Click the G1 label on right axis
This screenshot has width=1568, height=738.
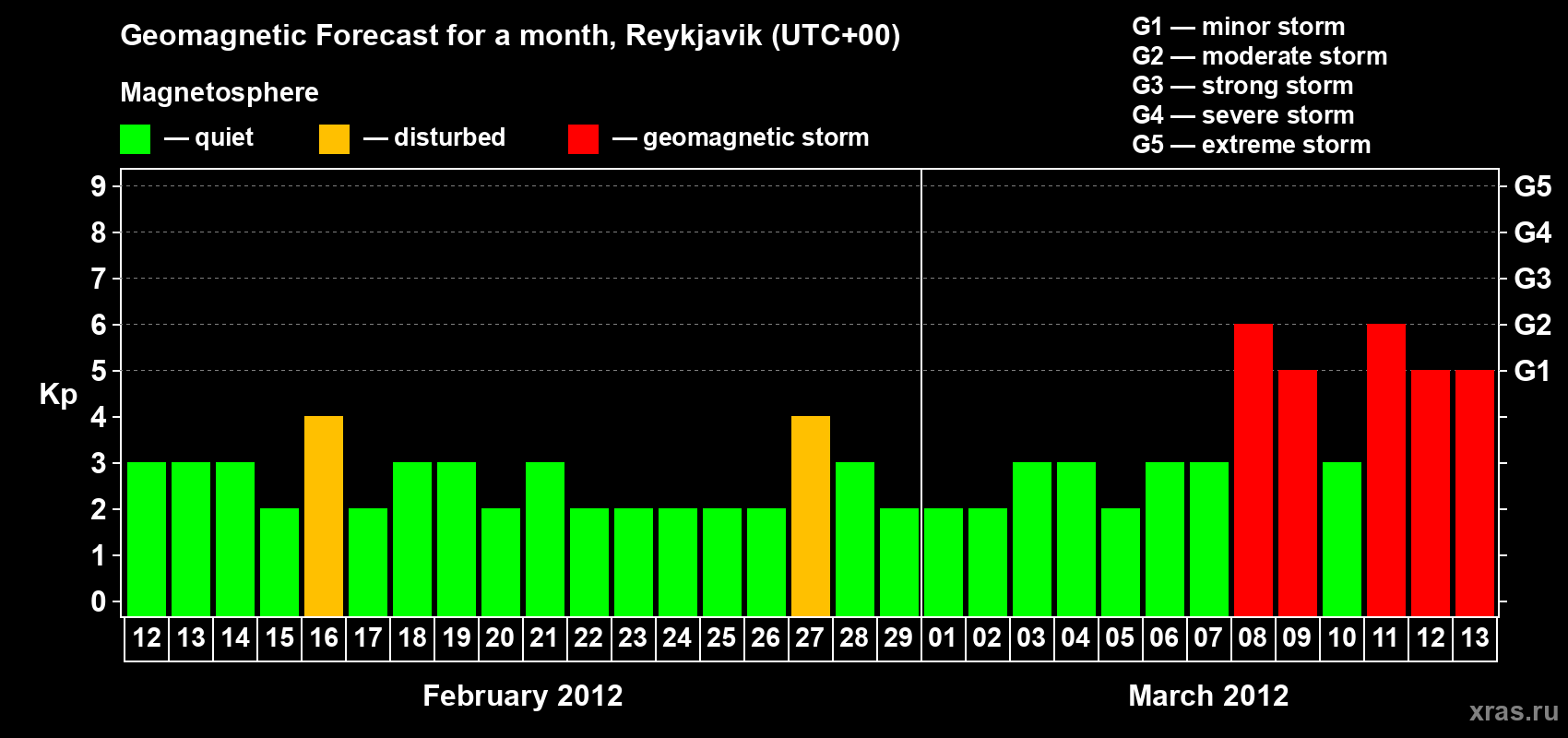coord(1533,371)
